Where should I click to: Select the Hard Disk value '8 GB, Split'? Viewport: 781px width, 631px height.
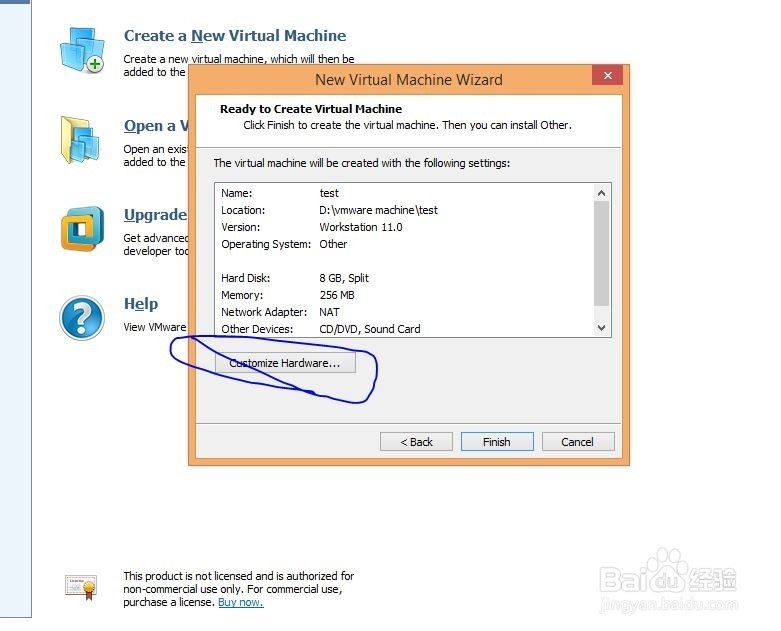344,278
